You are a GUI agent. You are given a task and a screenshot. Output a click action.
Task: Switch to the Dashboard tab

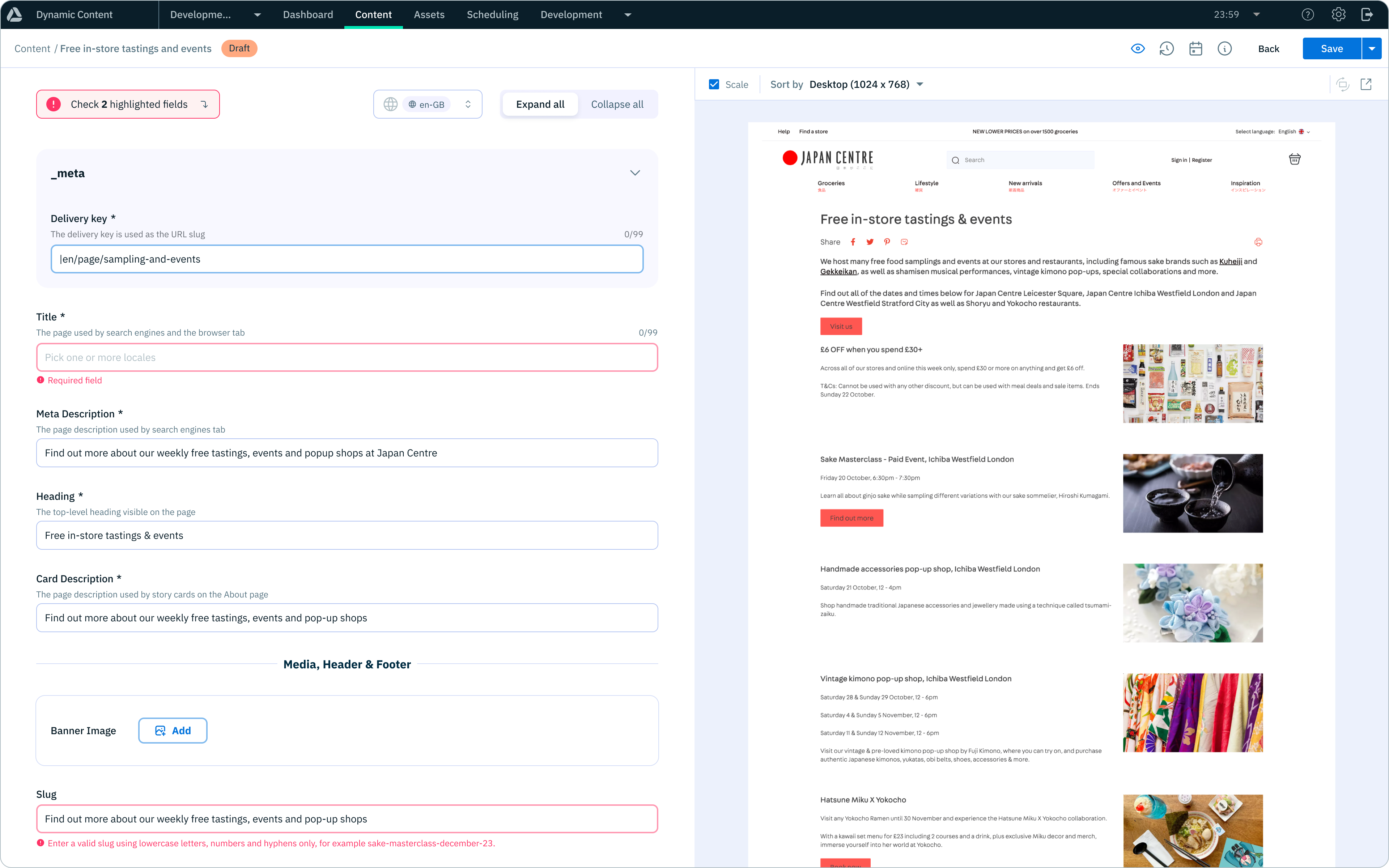[308, 14]
